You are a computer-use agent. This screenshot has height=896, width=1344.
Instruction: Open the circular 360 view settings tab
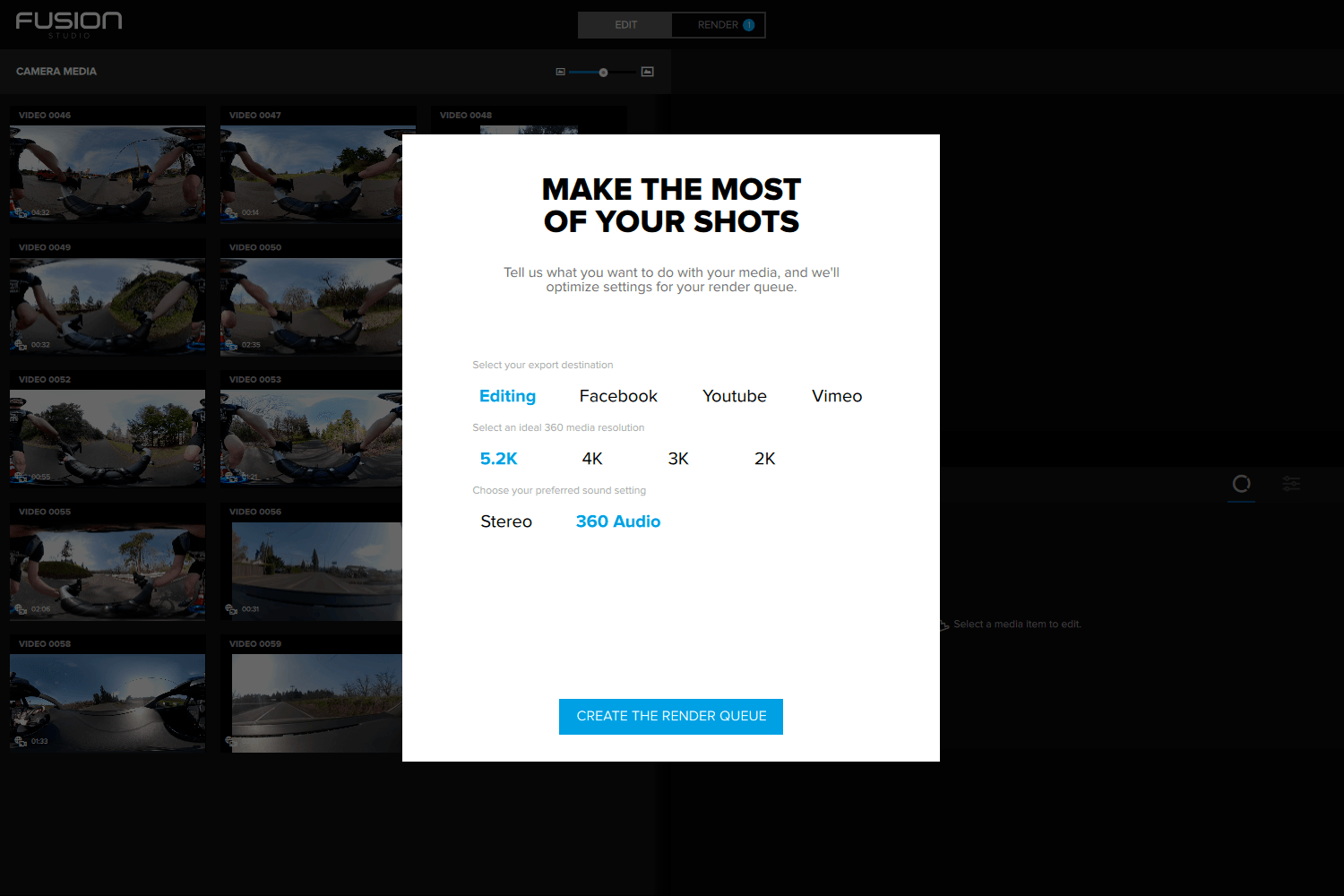1241,484
